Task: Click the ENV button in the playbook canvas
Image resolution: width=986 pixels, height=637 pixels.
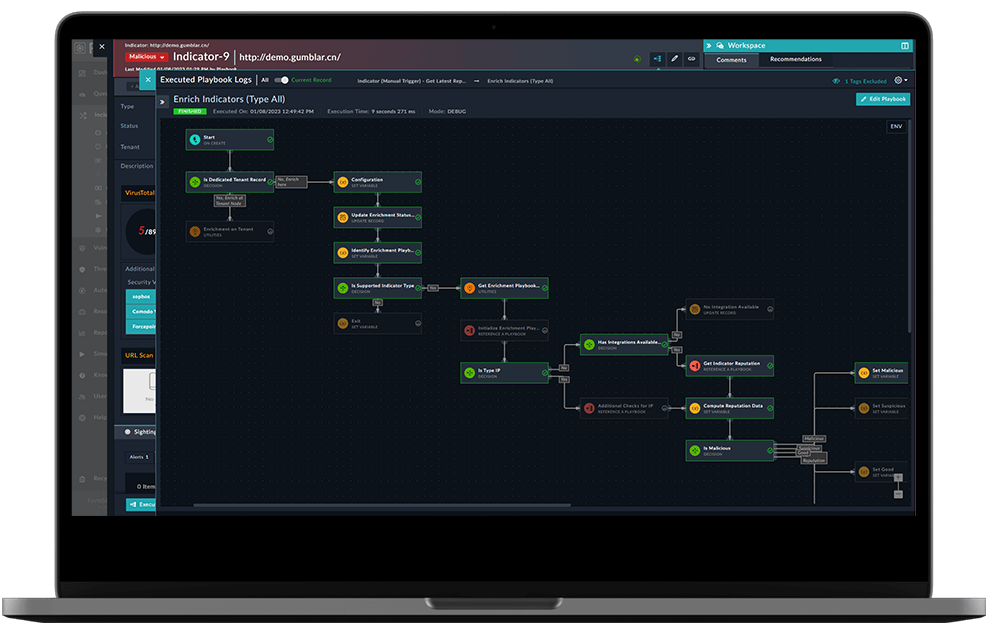Action: tap(895, 126)
